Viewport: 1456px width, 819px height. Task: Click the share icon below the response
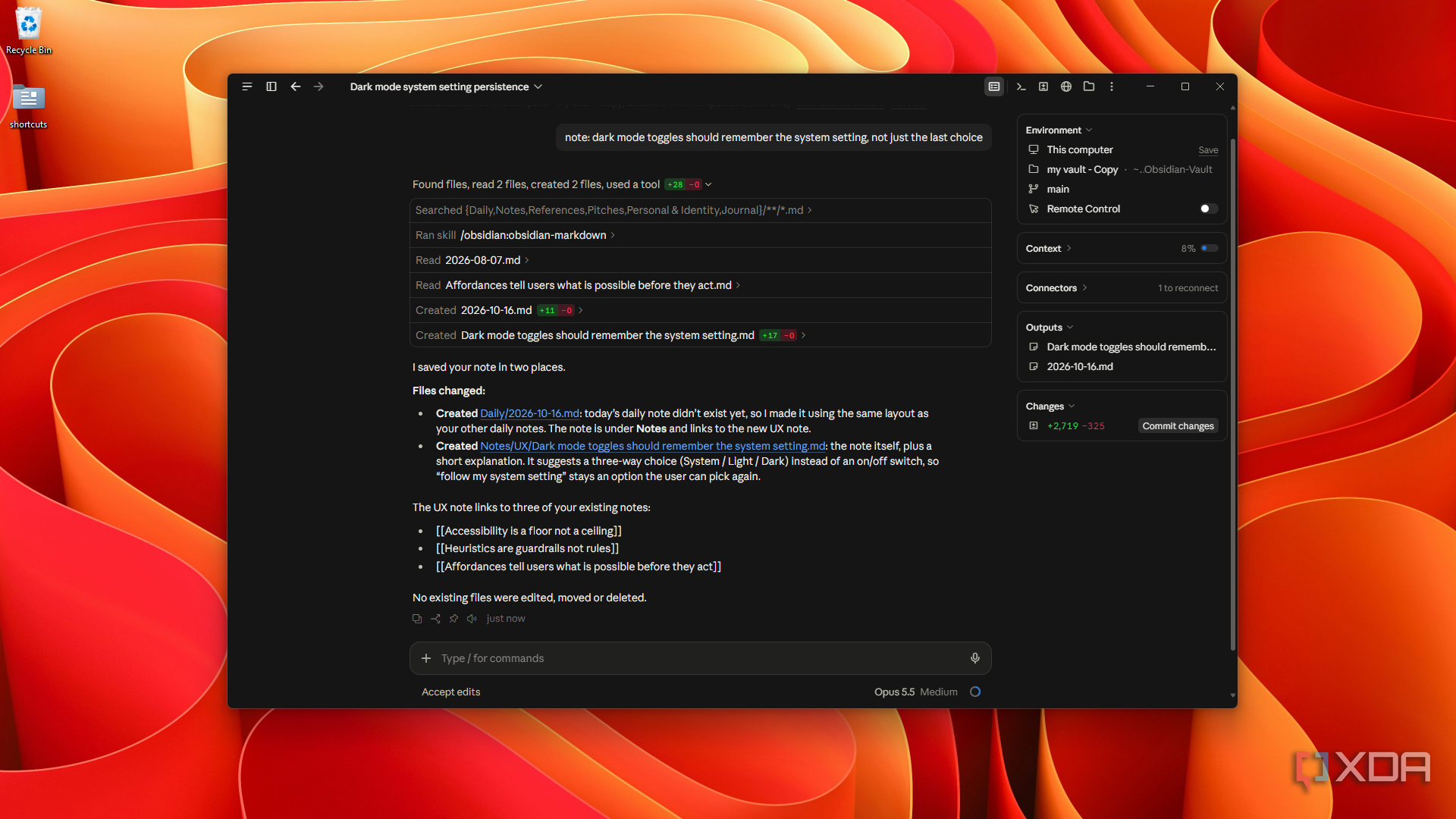point(435,619)
